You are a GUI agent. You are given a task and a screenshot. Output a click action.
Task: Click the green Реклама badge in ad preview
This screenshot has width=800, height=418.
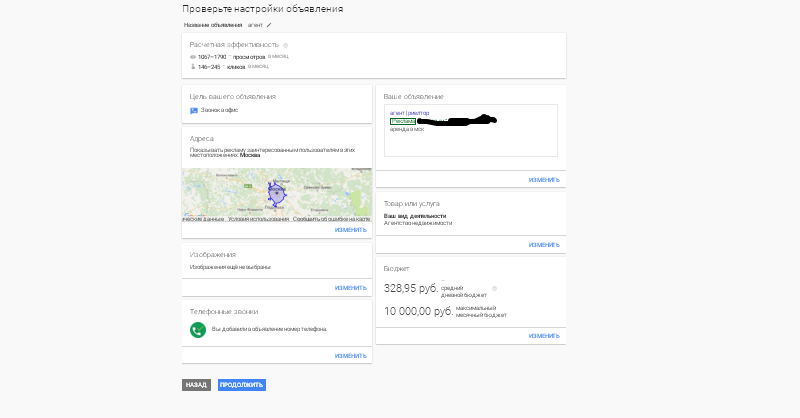(x=403, y=121)
